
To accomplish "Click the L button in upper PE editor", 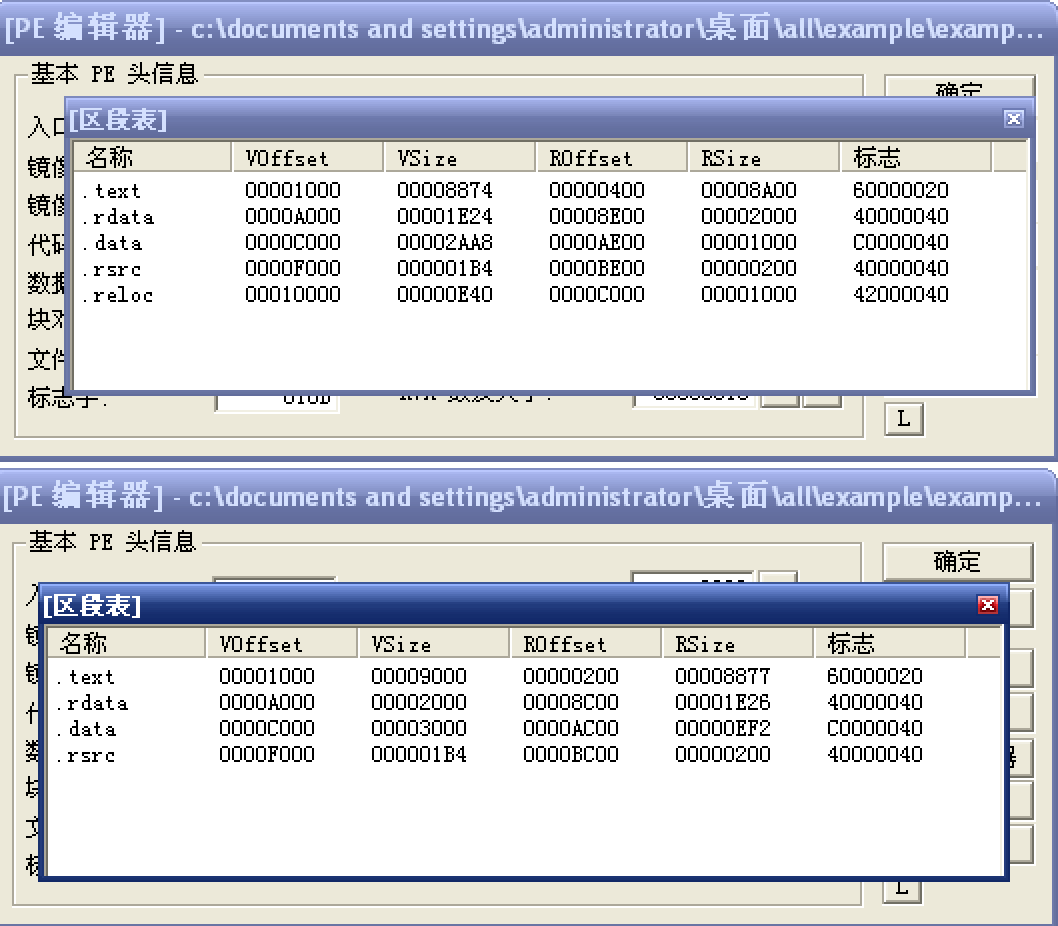I will click(x=903, y=419).
